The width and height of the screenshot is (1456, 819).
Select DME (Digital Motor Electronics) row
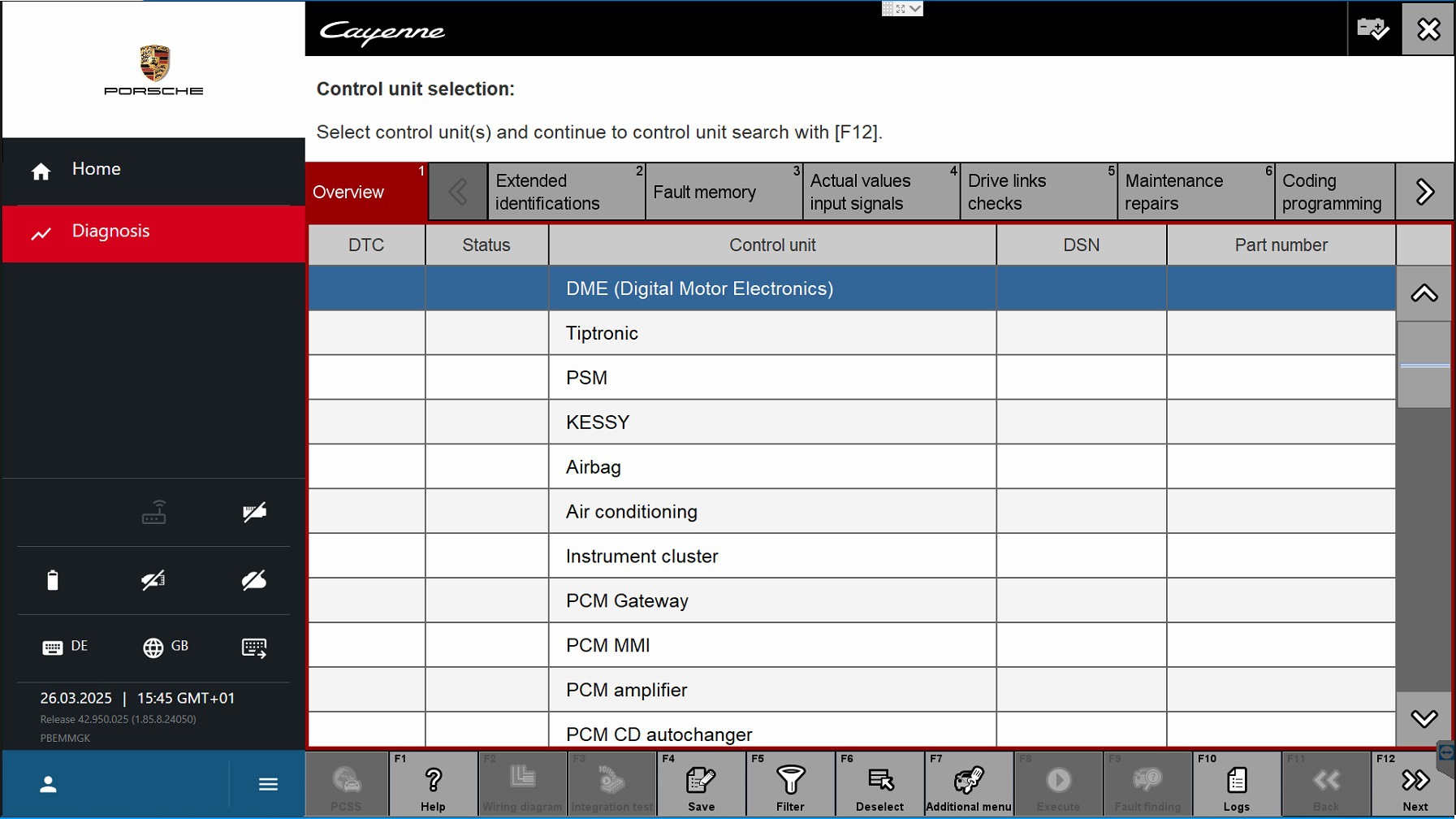(852, 288)
